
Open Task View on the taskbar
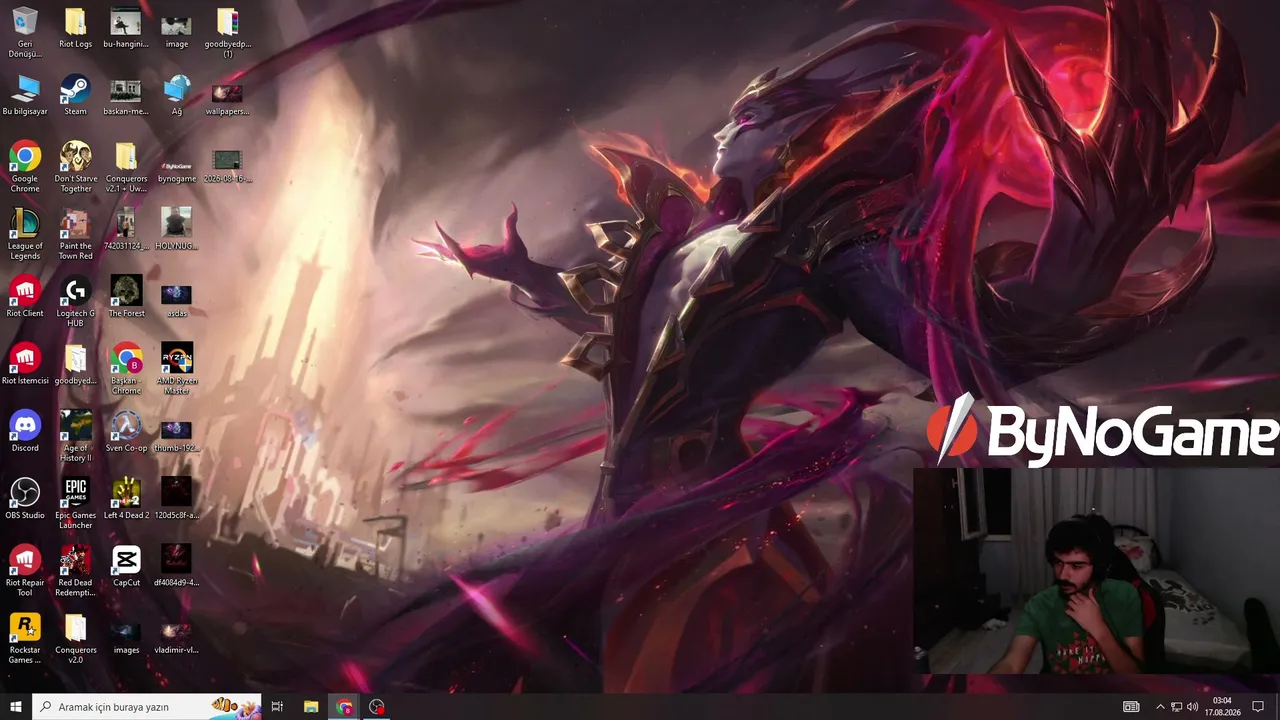tap(277, 707)
